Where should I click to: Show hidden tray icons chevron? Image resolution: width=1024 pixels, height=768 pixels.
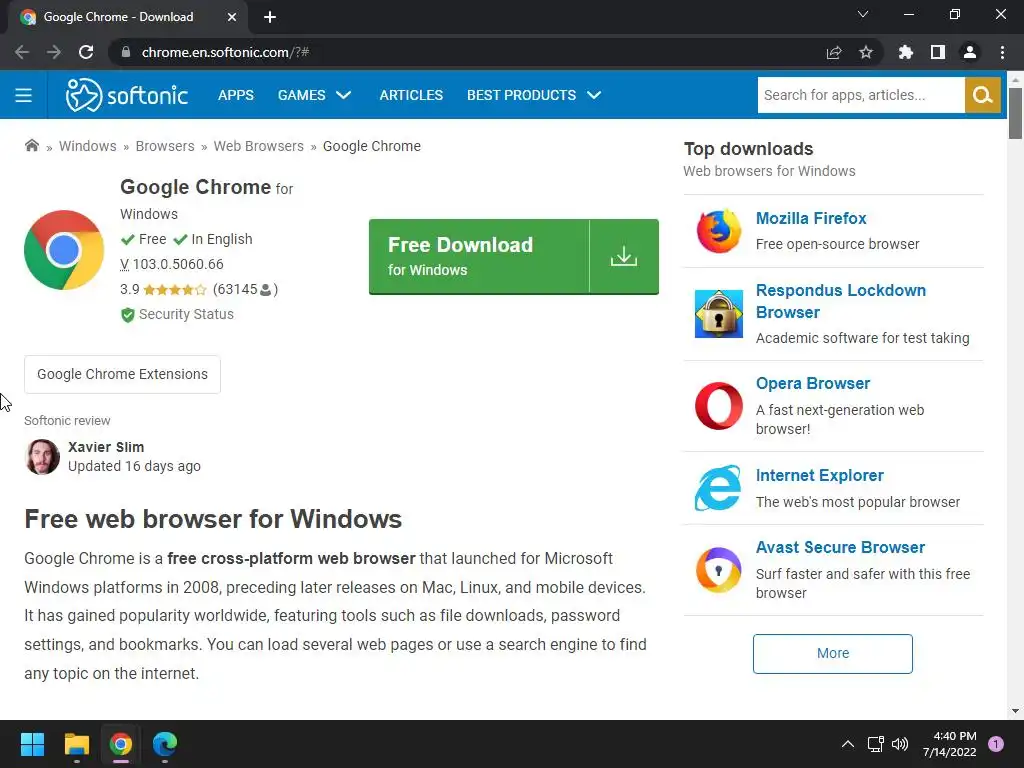pos(848,744)
